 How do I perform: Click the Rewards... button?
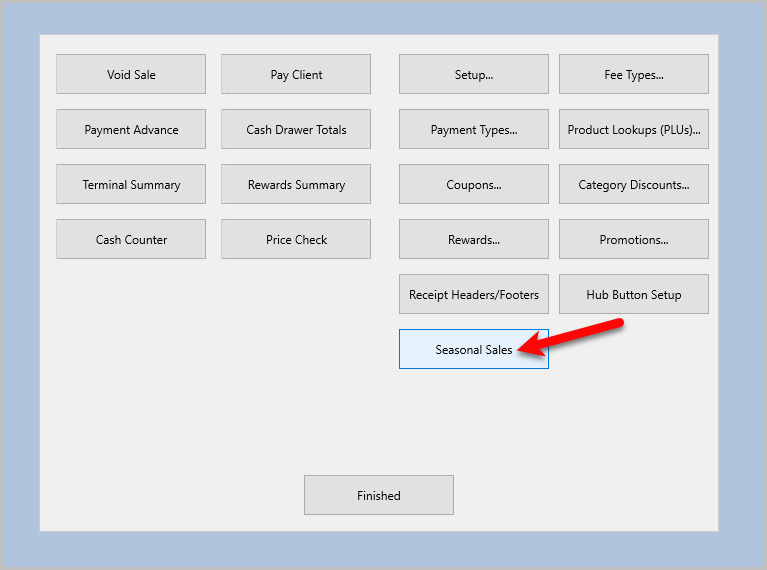pos(474,239)
